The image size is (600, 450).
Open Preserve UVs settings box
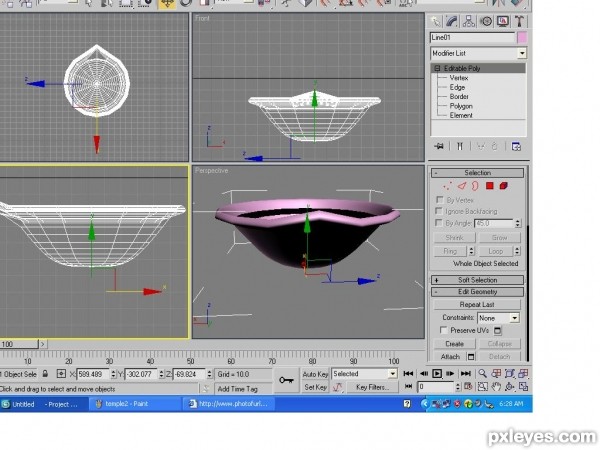coord(497,330)
